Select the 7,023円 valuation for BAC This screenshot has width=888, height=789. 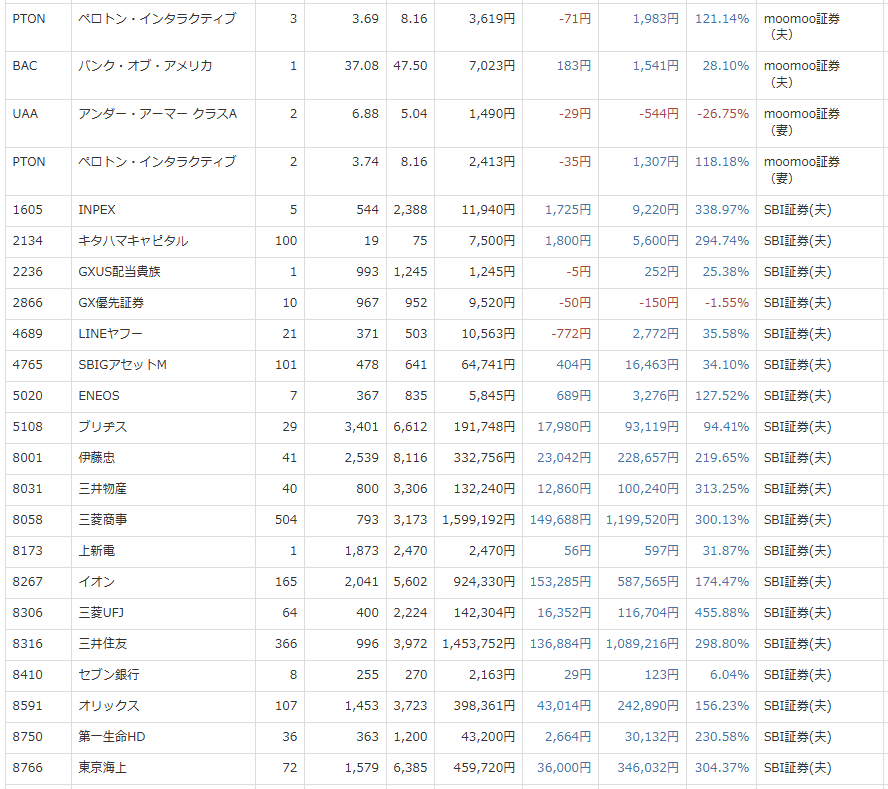(x=492, y=66)
